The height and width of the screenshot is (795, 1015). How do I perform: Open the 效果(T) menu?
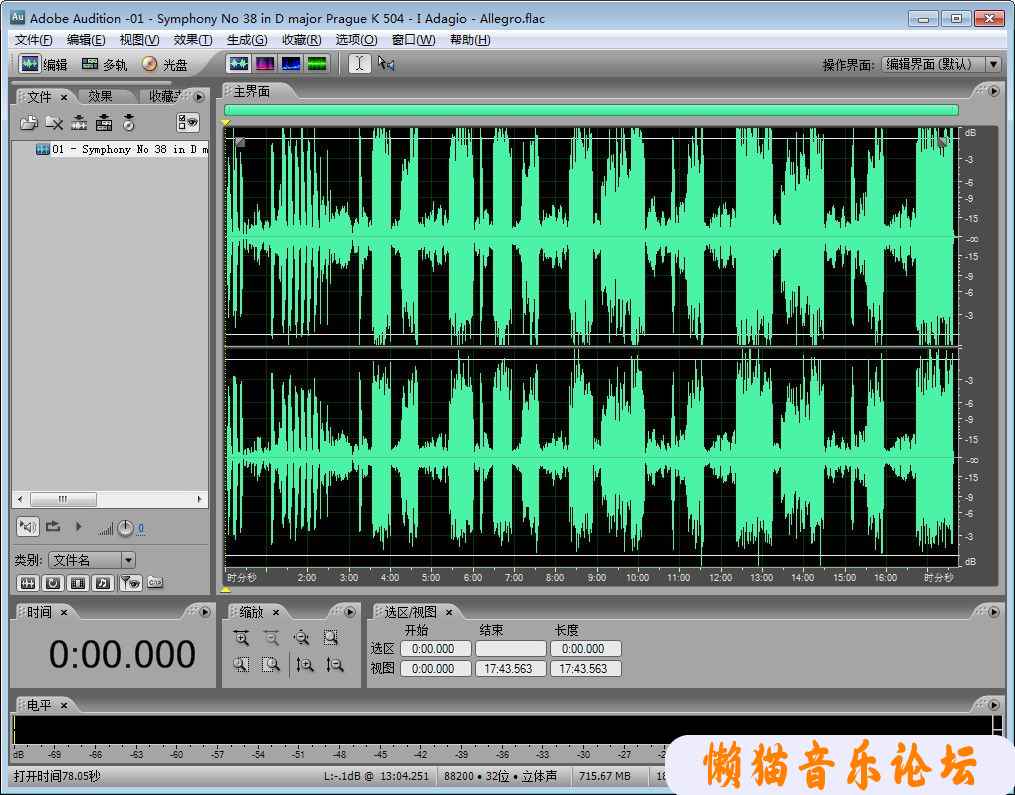coord(193,39)
